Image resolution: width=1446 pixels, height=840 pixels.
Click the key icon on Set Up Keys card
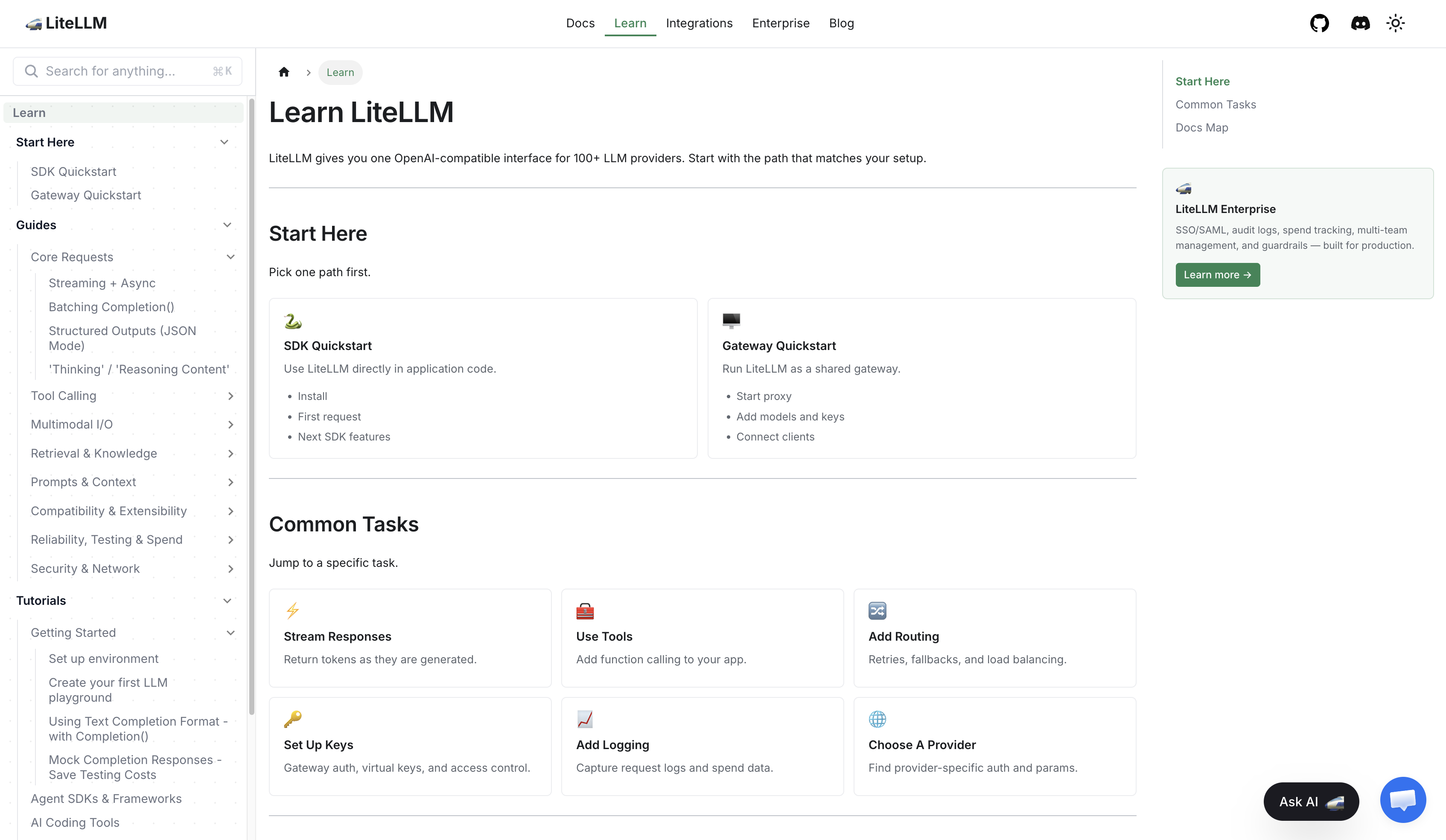tap(293, 720)
